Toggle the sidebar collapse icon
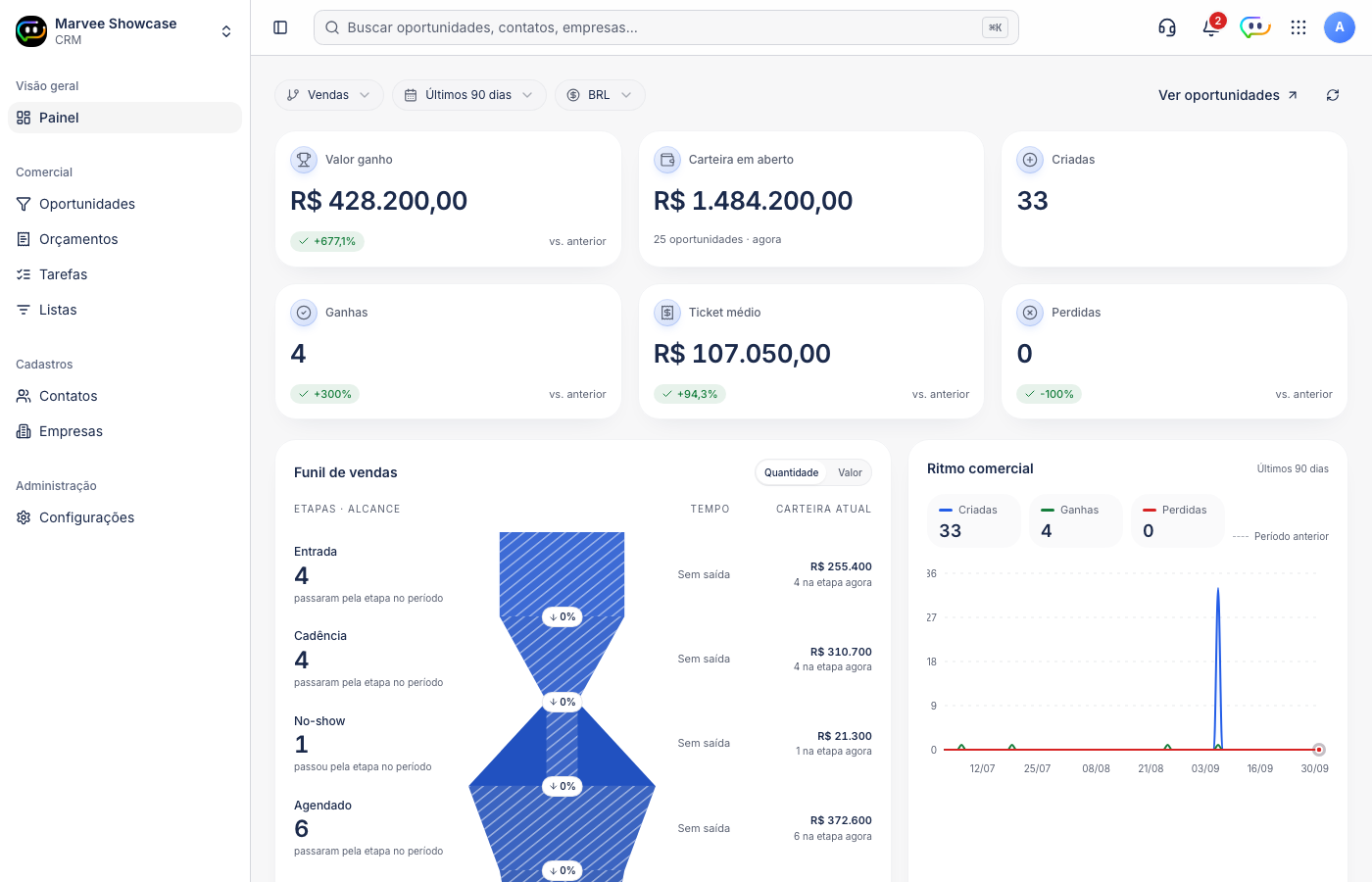1372x882 pixels. [280, 27]
